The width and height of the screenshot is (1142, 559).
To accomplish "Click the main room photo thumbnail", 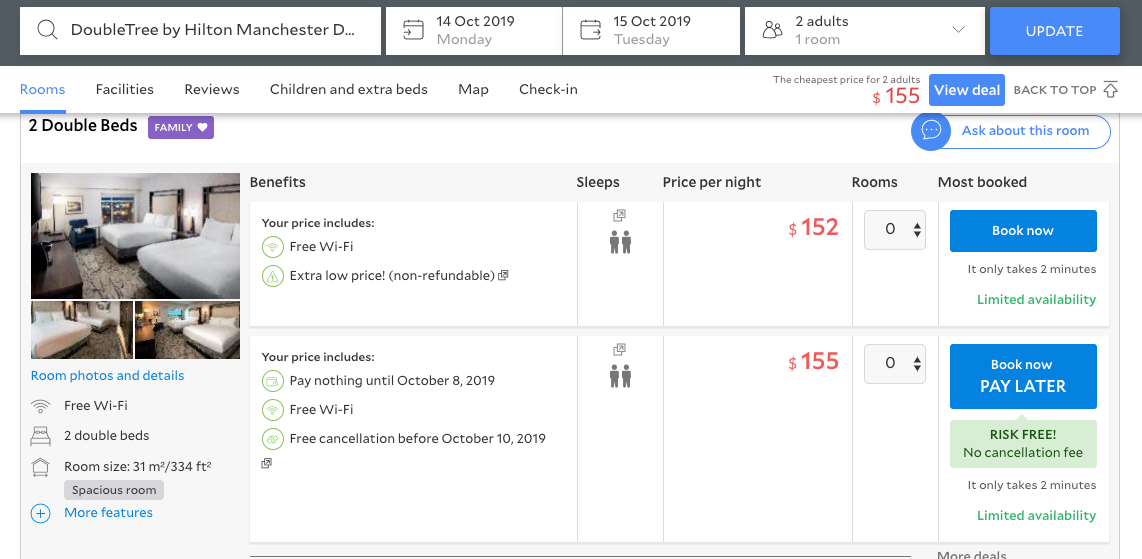I will (136, 236).
